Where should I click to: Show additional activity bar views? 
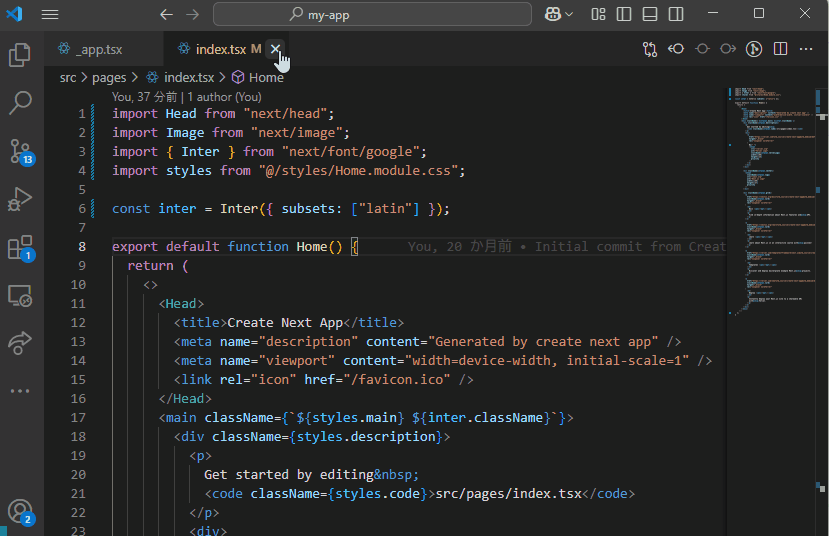coord(20,391)
